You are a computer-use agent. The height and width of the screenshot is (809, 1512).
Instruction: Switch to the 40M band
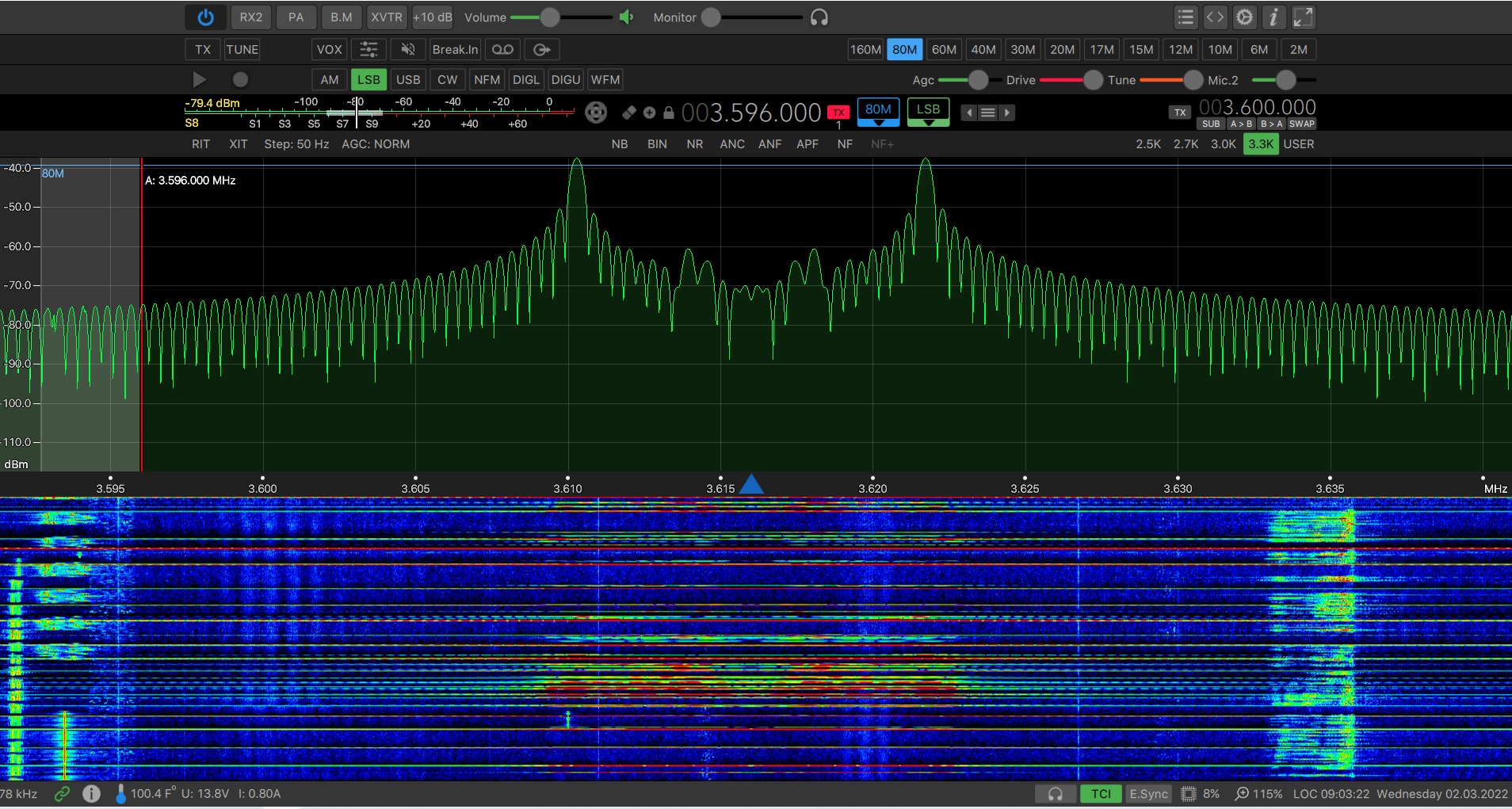[983, 49]
